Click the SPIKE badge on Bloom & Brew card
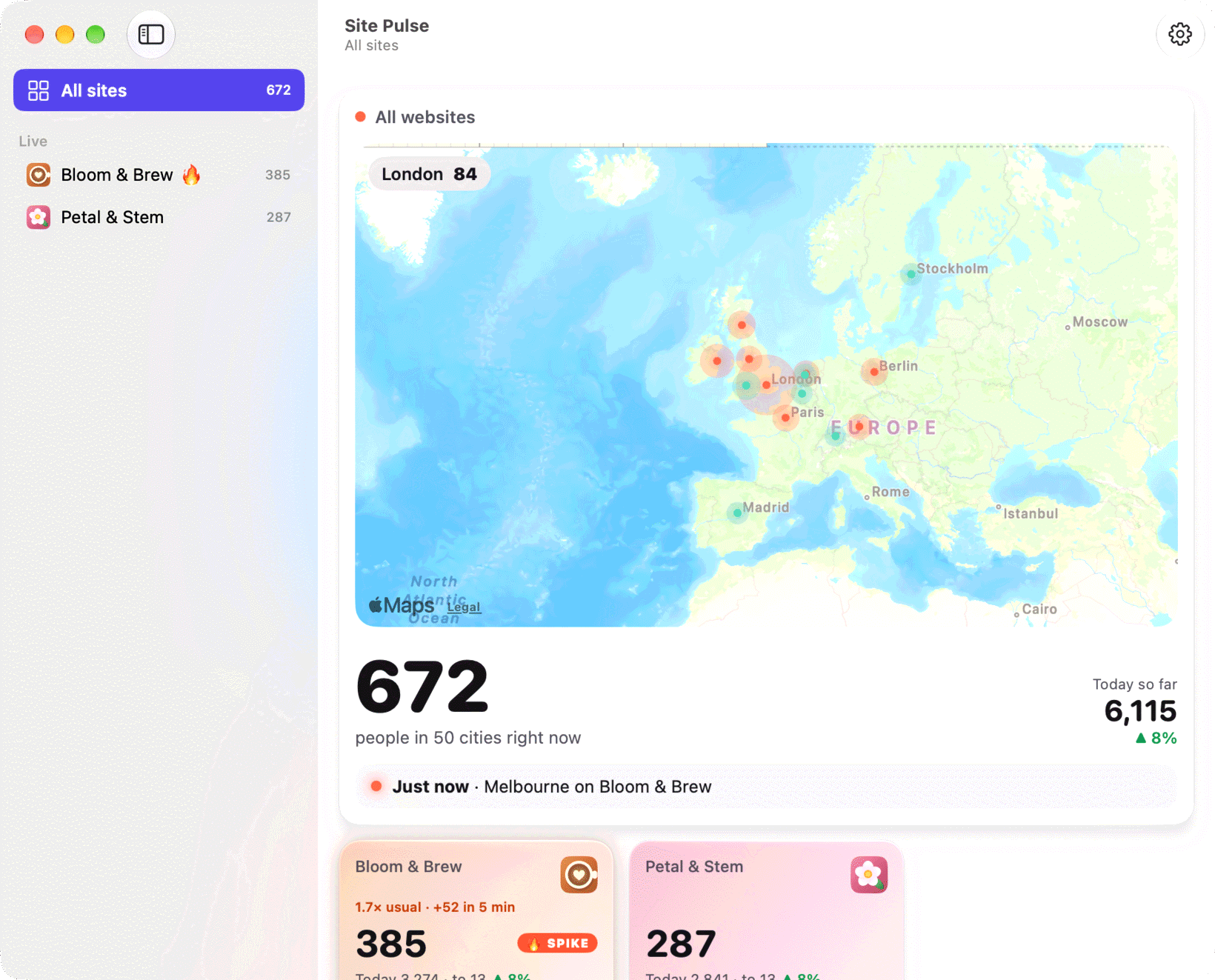 pyautogui.click(x=558, y=943)
